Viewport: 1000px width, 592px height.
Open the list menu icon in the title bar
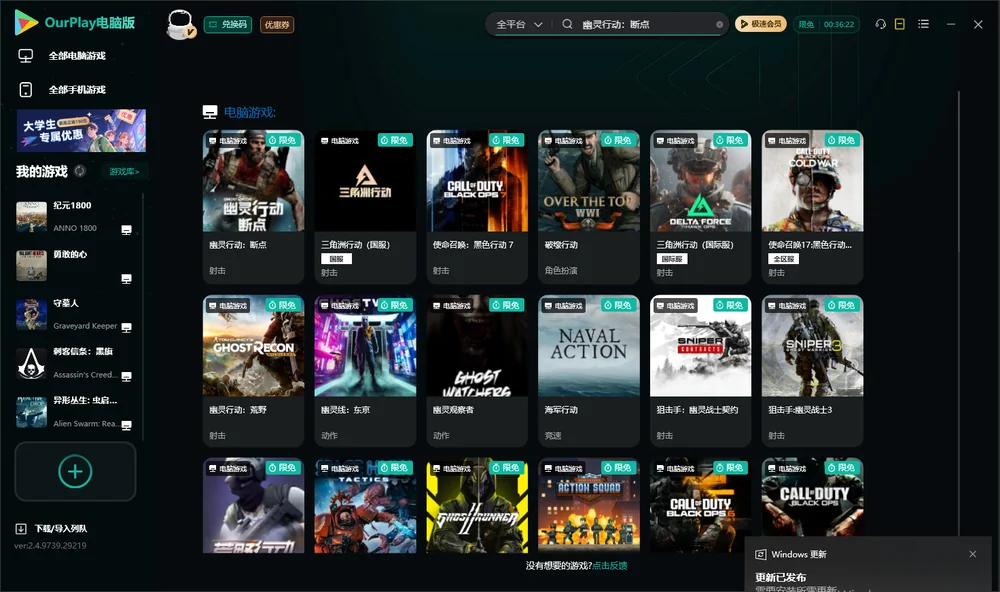point(923,24)
